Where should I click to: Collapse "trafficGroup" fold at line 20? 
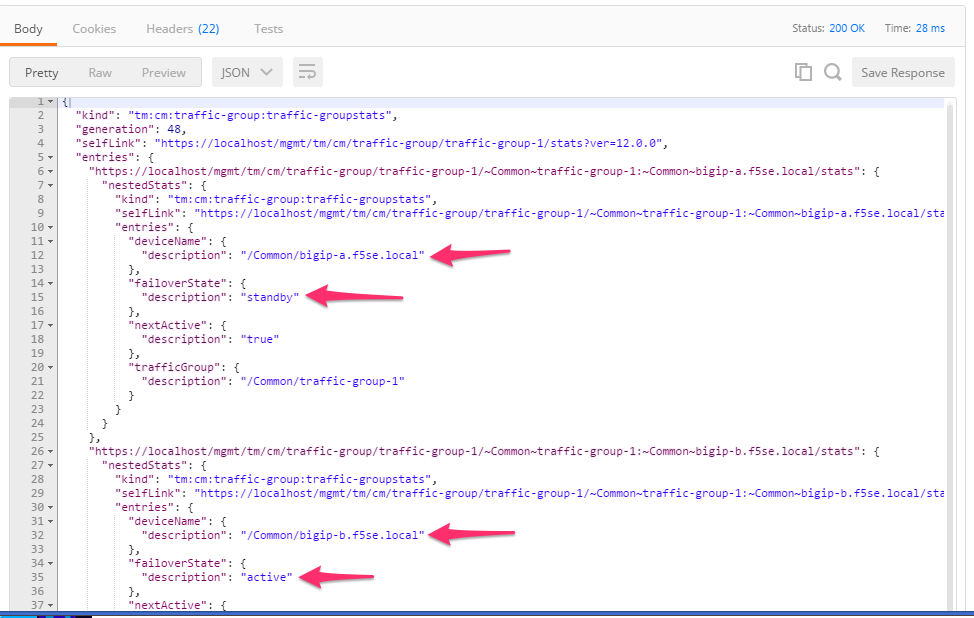tap(50, 367)
